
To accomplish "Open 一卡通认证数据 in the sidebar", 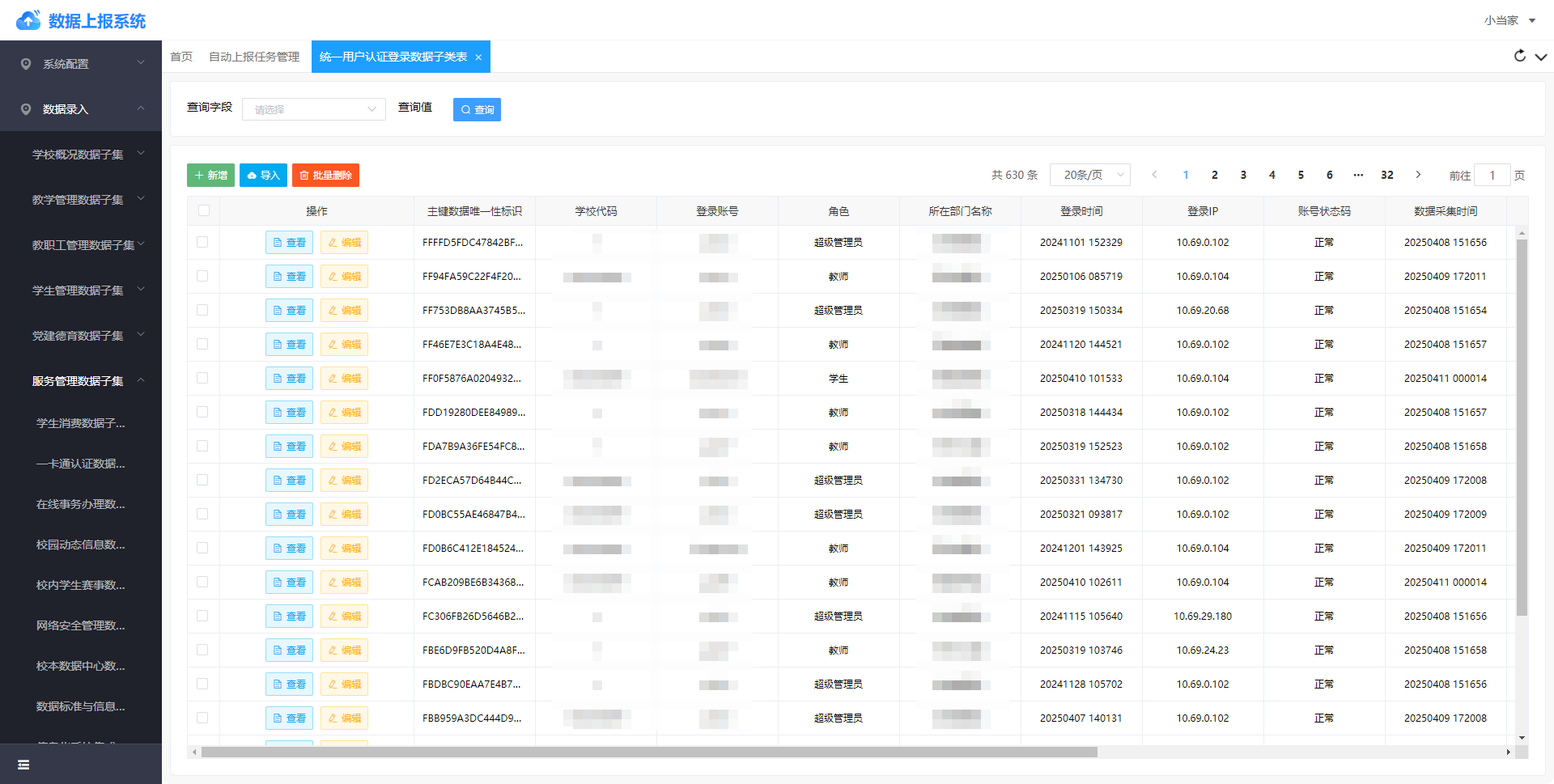I will [81, 464].
